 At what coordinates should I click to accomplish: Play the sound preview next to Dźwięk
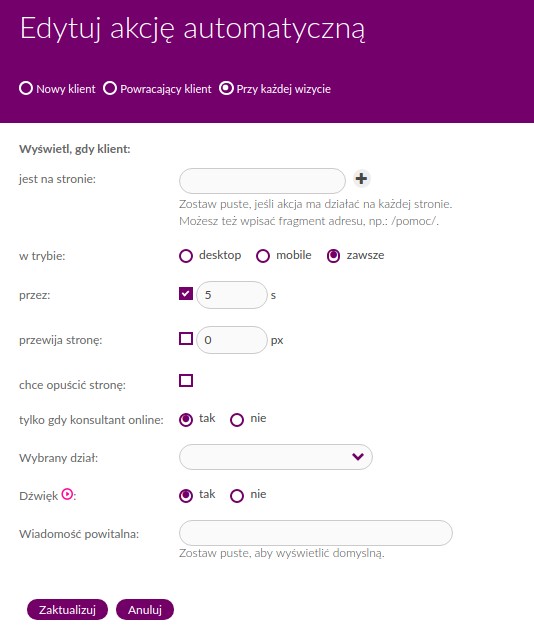tap(67, 494)
